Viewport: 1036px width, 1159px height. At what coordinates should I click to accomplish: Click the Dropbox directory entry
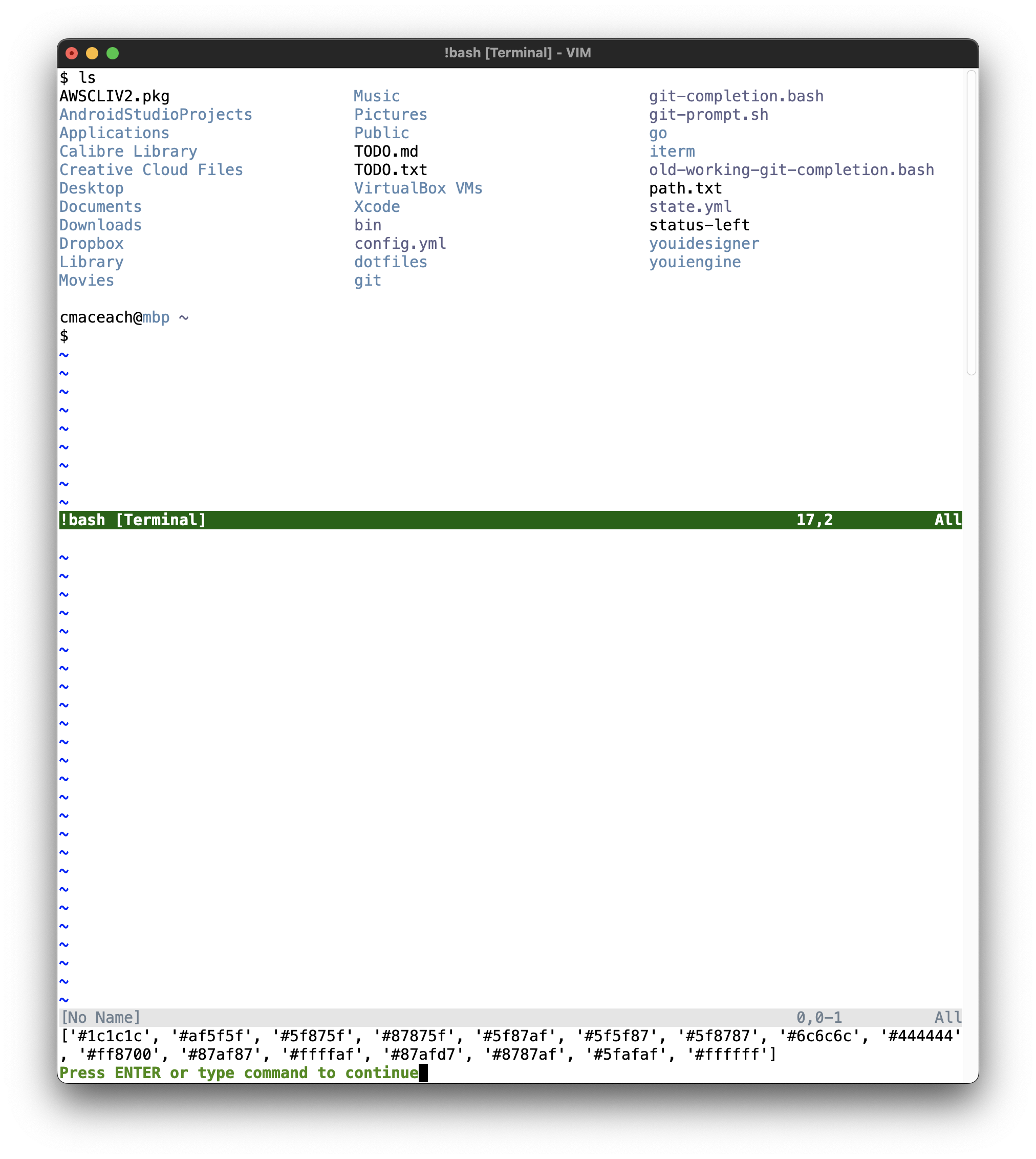tap(91, 243)
